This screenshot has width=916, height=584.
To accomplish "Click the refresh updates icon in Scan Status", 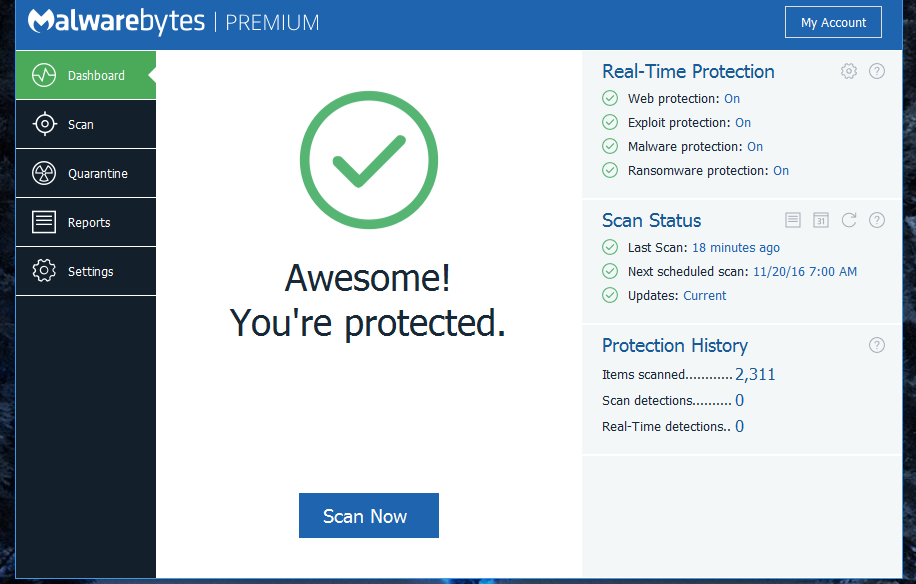I will point(849,220).
